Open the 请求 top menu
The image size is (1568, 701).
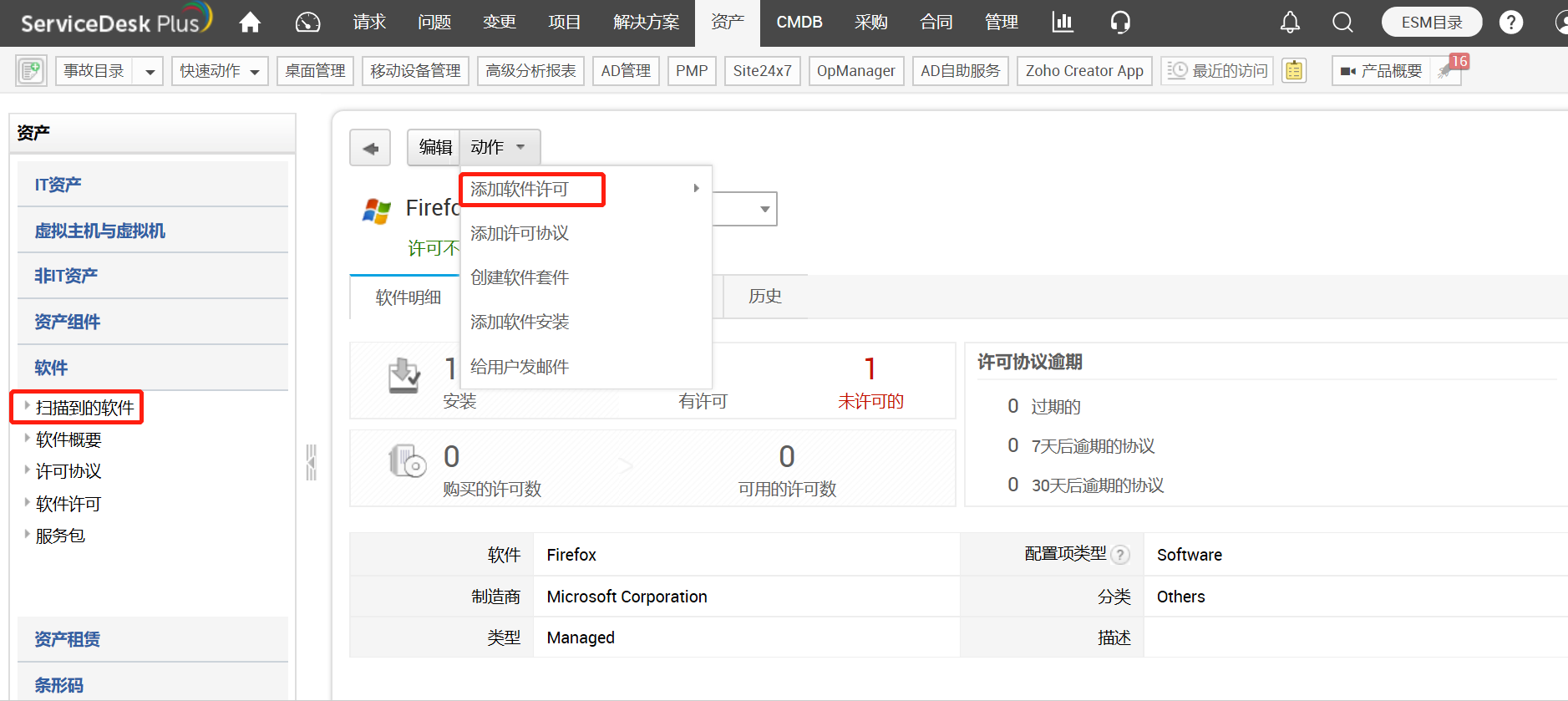(369, 23)
